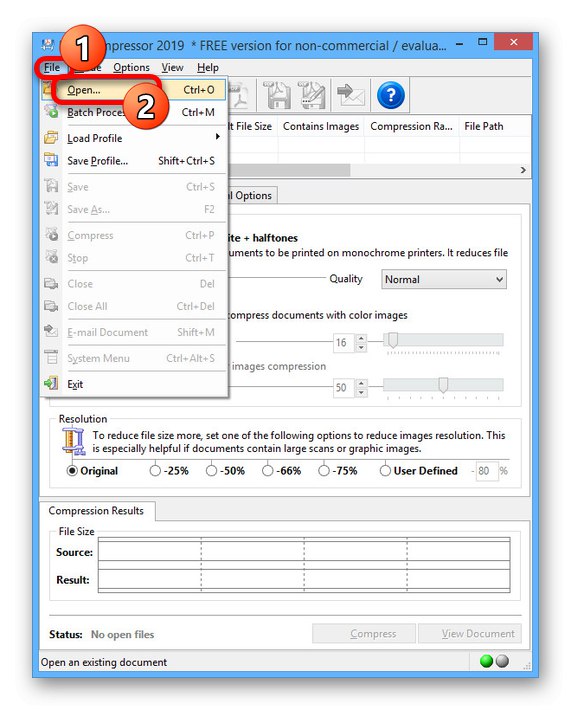This screenshot has height=710, width=571.
Task: Click the numeric field showing 16
Action: point(344,342)
